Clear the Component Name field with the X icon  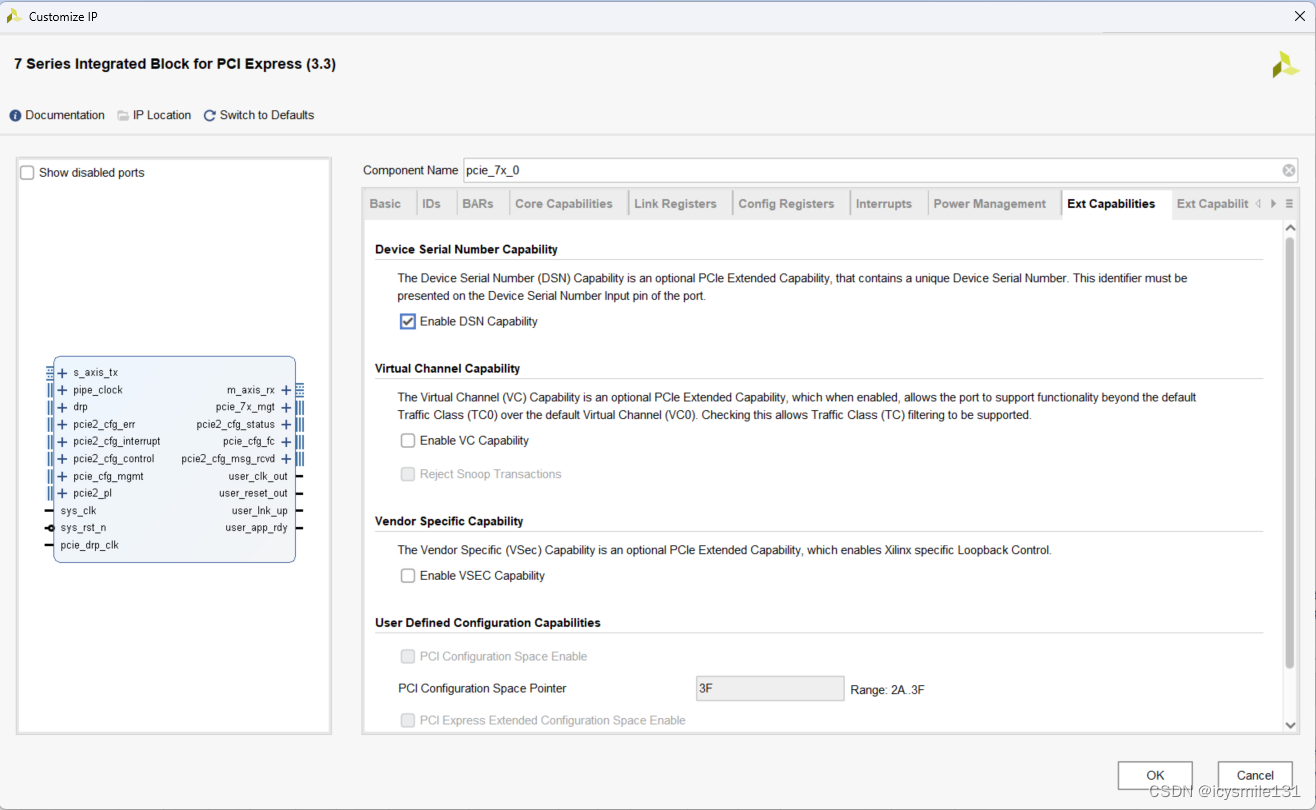[1289, 171]
